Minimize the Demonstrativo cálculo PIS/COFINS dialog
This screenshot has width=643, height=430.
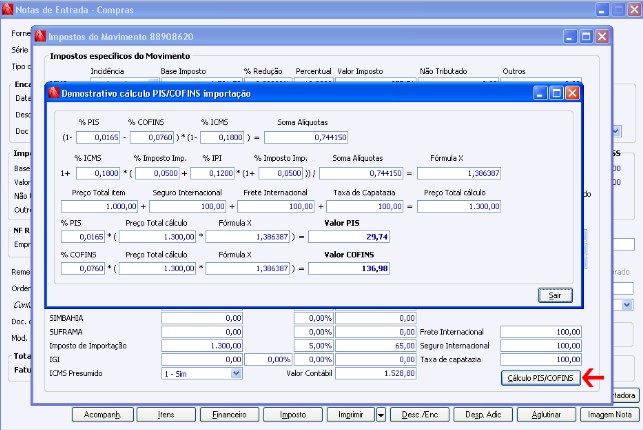540,91
